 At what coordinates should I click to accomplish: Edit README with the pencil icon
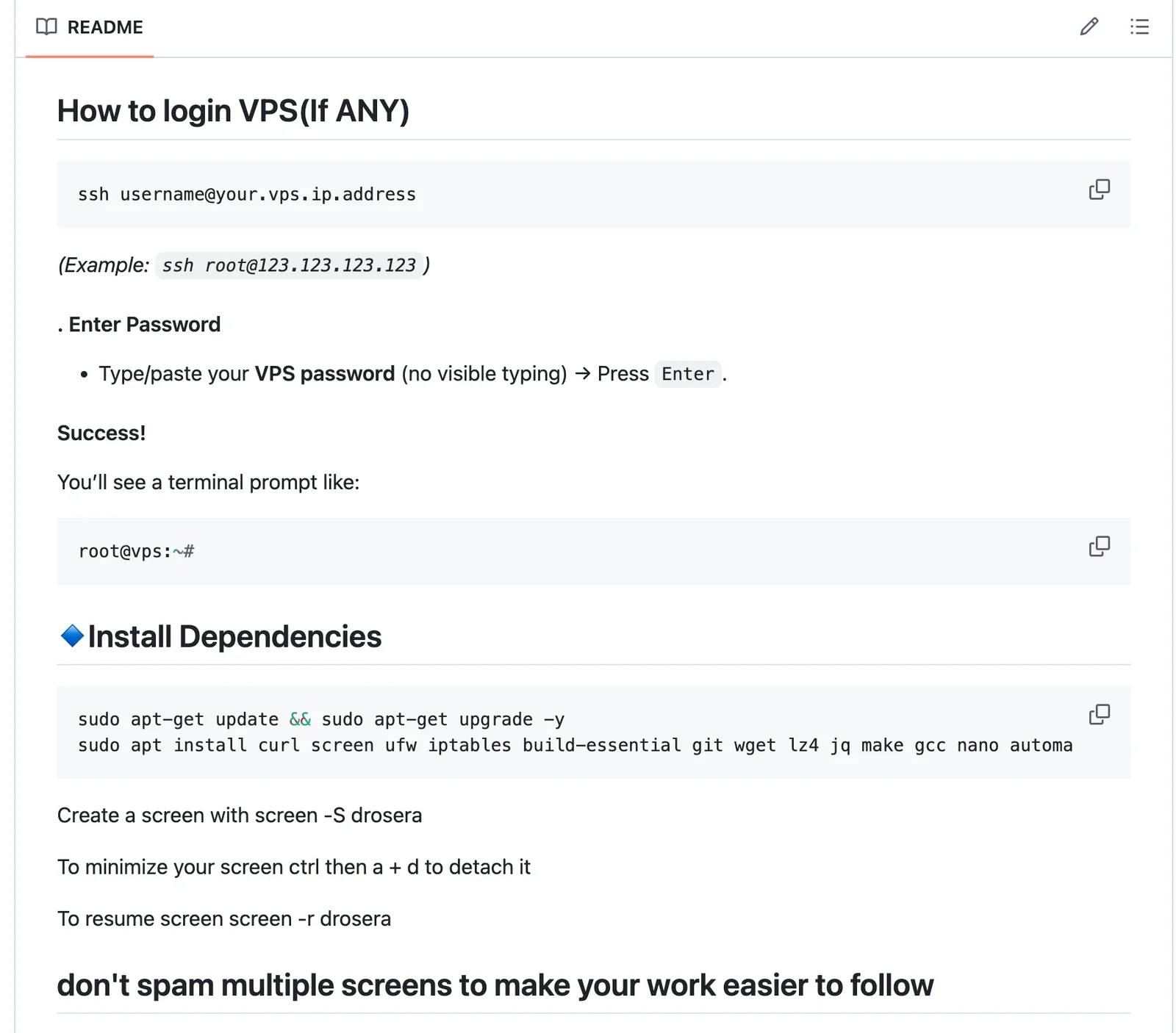tap(1089, 27)
